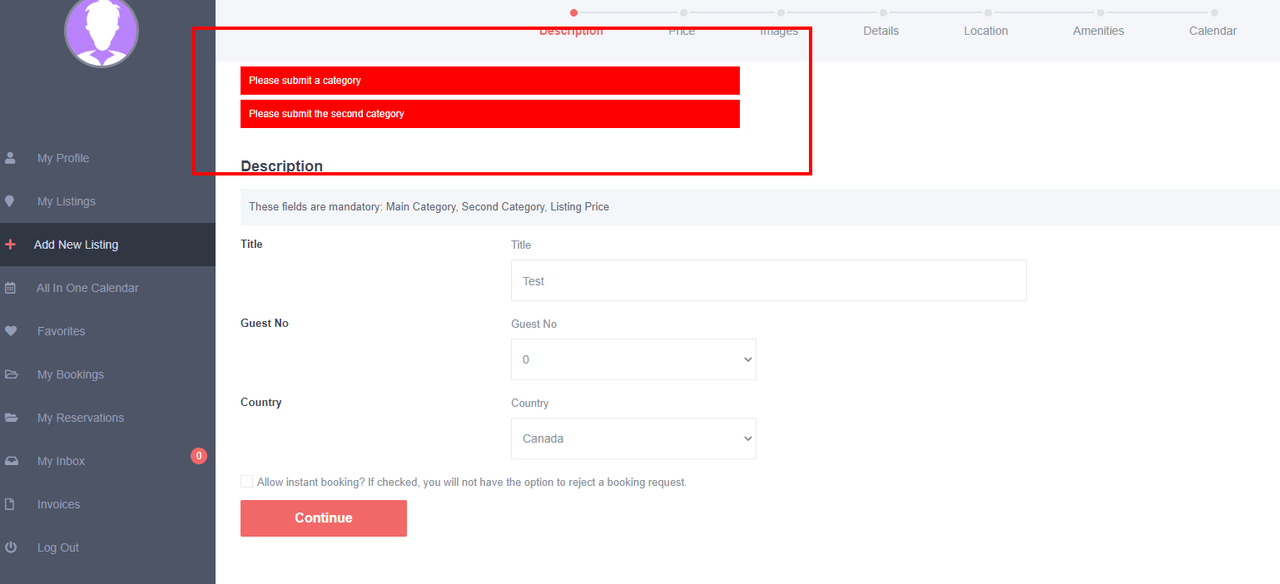Click the map pin icon beside My Listings
The height and width of the screenshot is (584, 1280).
click(10, 201)
